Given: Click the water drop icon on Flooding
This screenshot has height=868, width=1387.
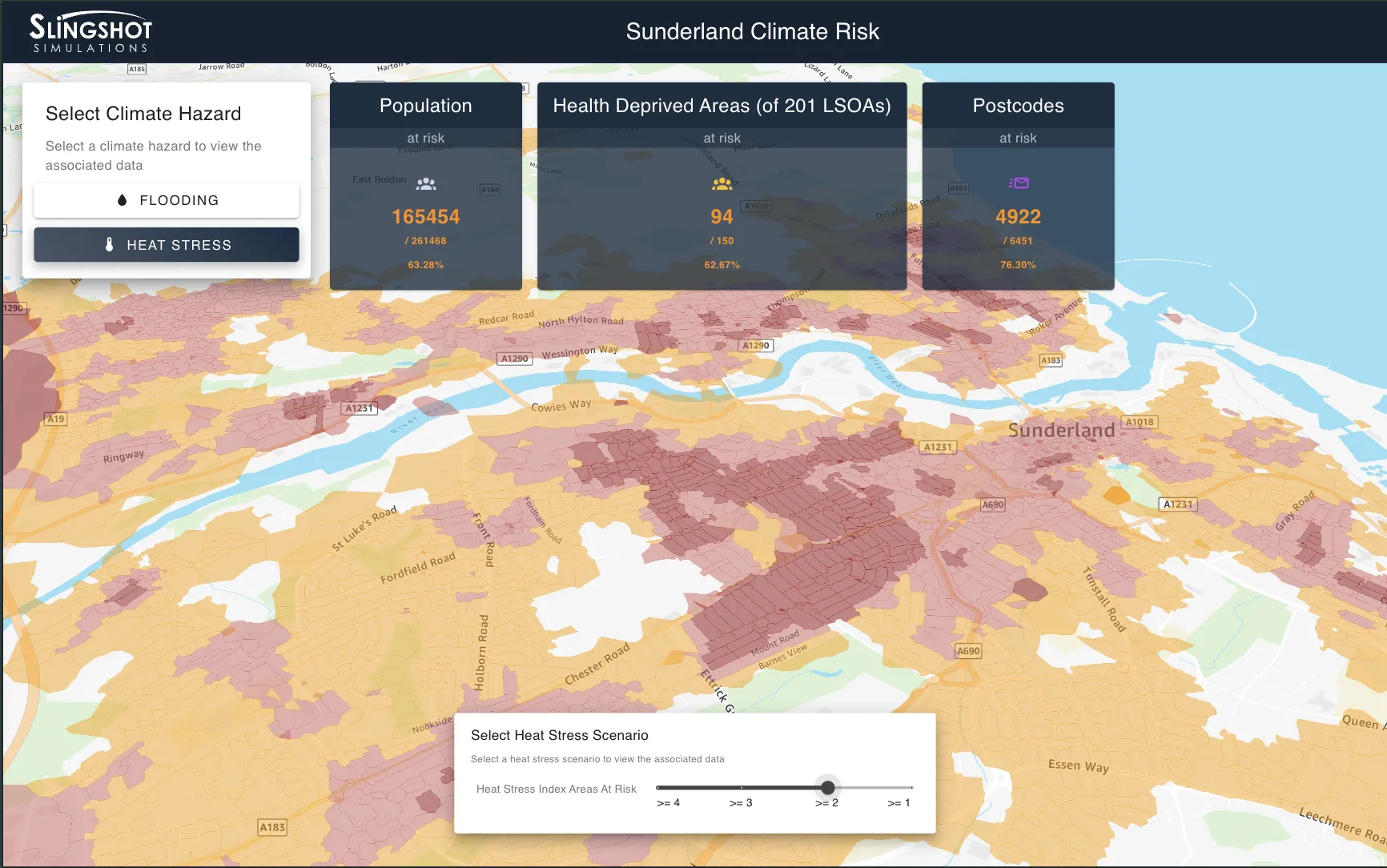Looking at the screenshot, I should point(122,200).
